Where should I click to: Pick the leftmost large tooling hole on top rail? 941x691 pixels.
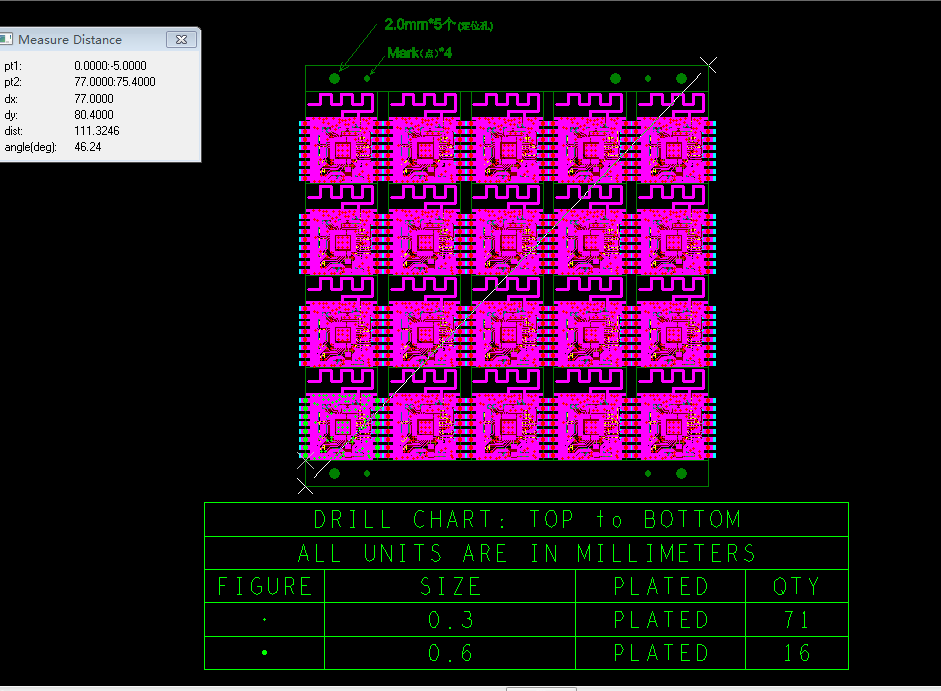click(x=335, y=78)
